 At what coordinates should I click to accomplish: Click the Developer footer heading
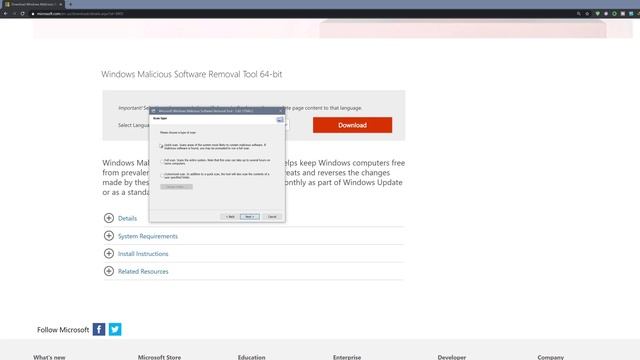(x=451, y=357)
